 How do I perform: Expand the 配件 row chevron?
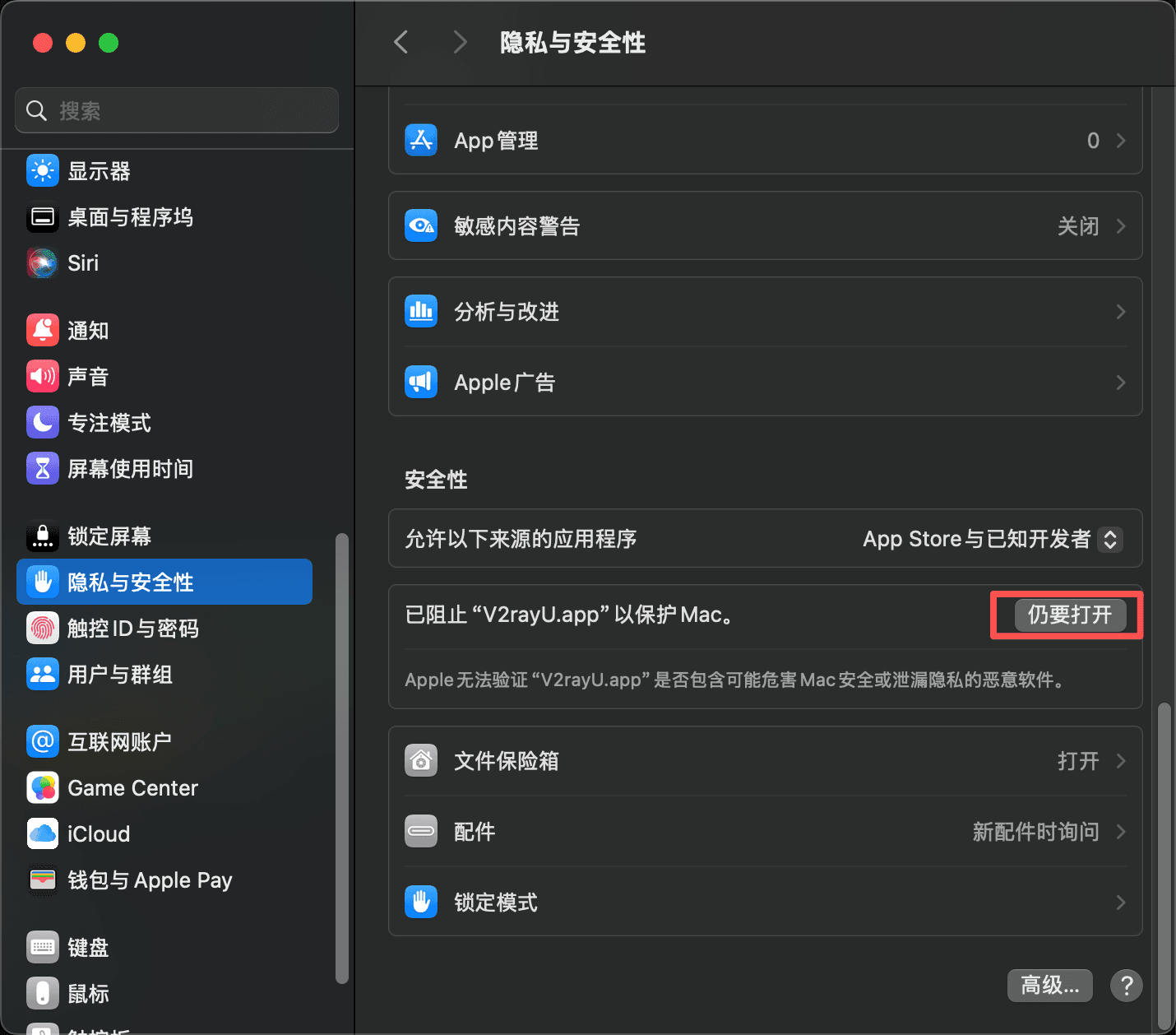[x=1121, y=832]
